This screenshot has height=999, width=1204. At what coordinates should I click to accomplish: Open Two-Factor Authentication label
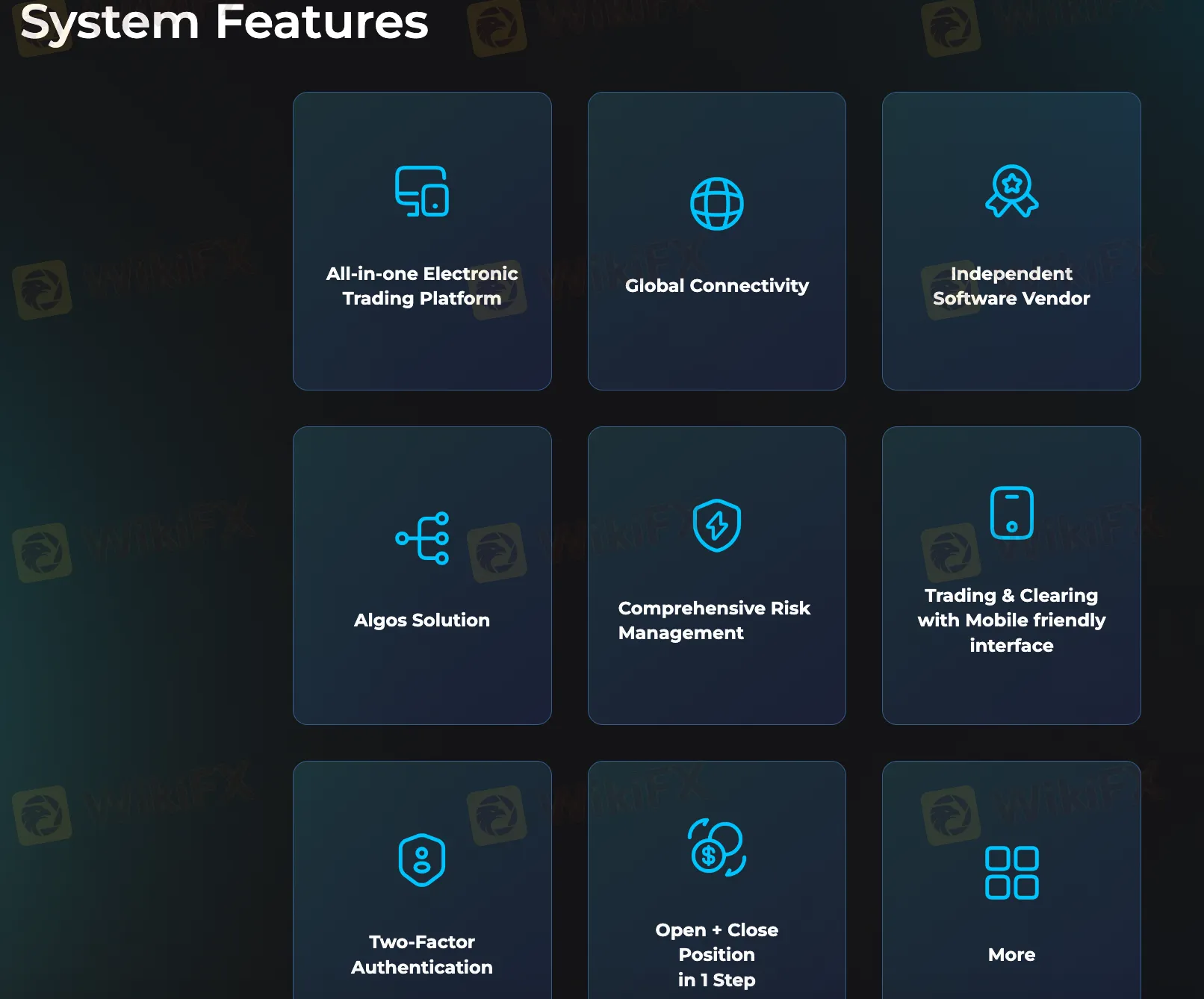click(422, 954)
